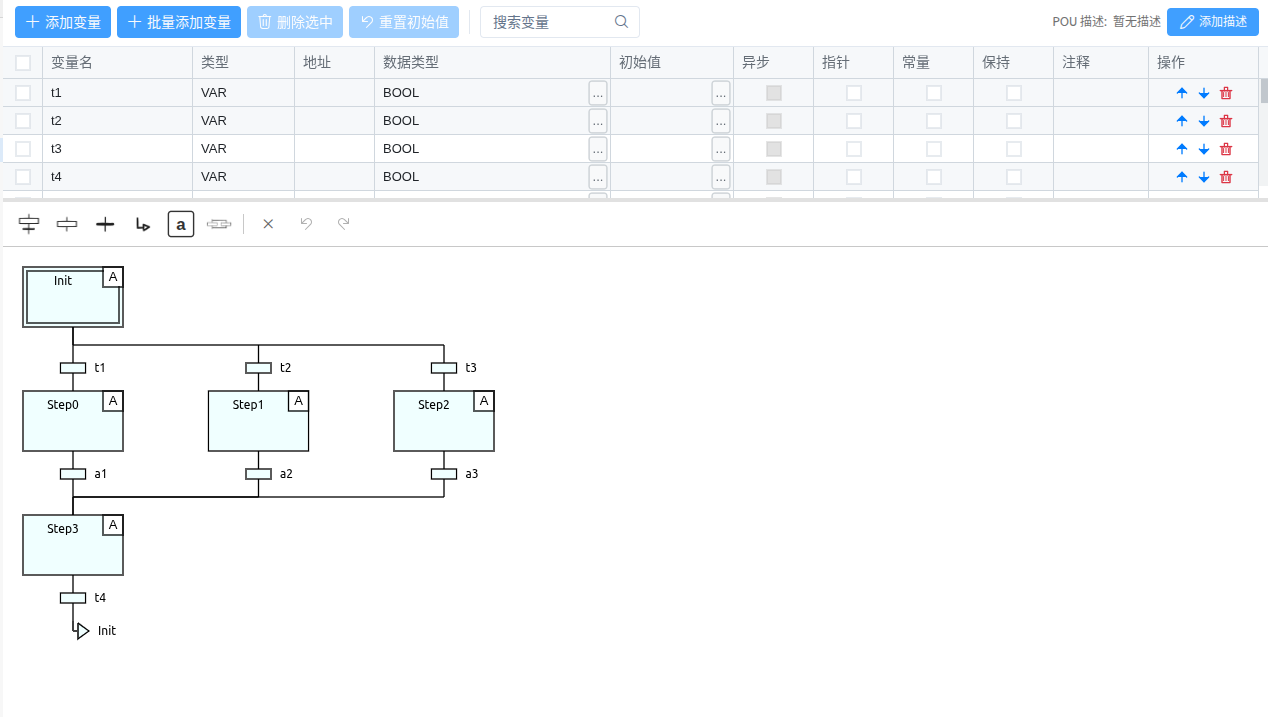Click the undo icon in diagram toolbar
The width and height of the screenshot is (1268, 717).
(x=306, y=224)
